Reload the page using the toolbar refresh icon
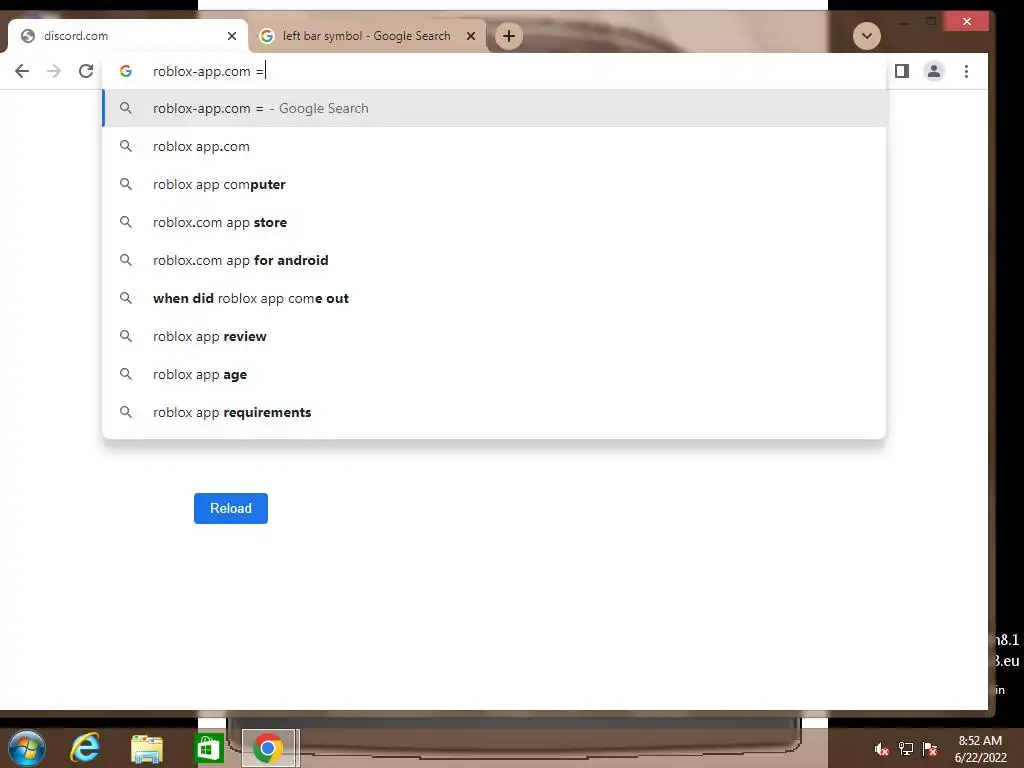The width and height of the screenshot is (1024, 768). (86, 71)
